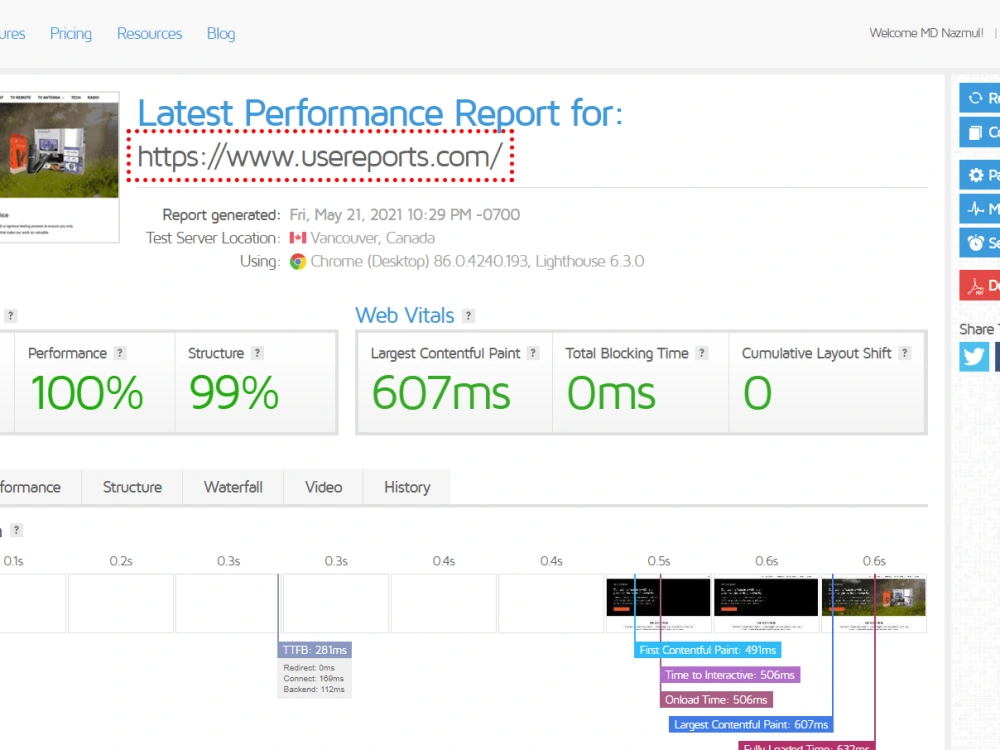Share the report via the Twitter icon

974,356
